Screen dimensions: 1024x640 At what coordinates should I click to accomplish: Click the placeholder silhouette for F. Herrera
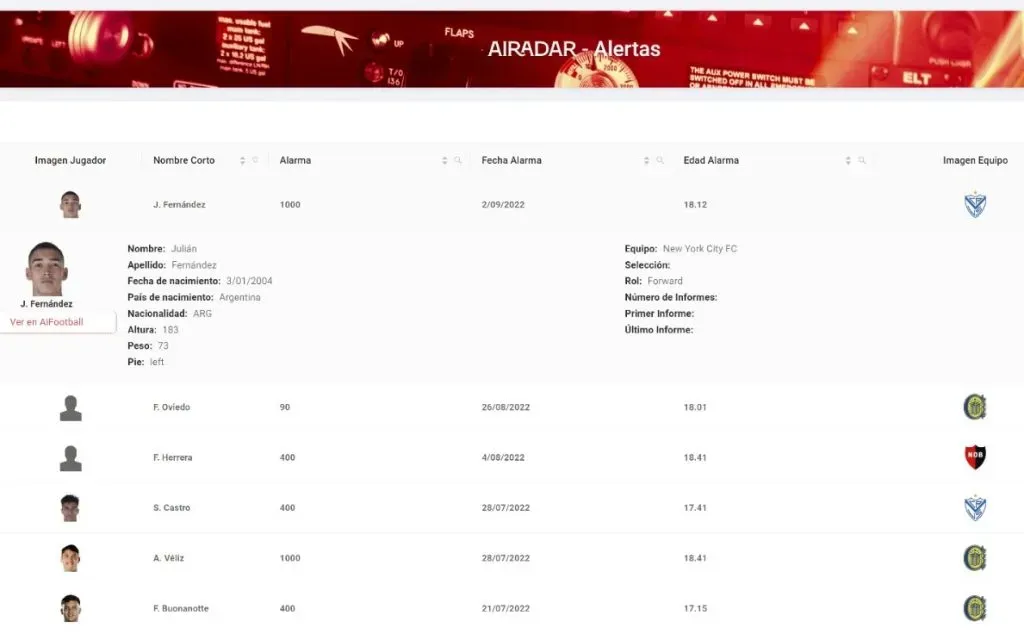click(70, 457)
